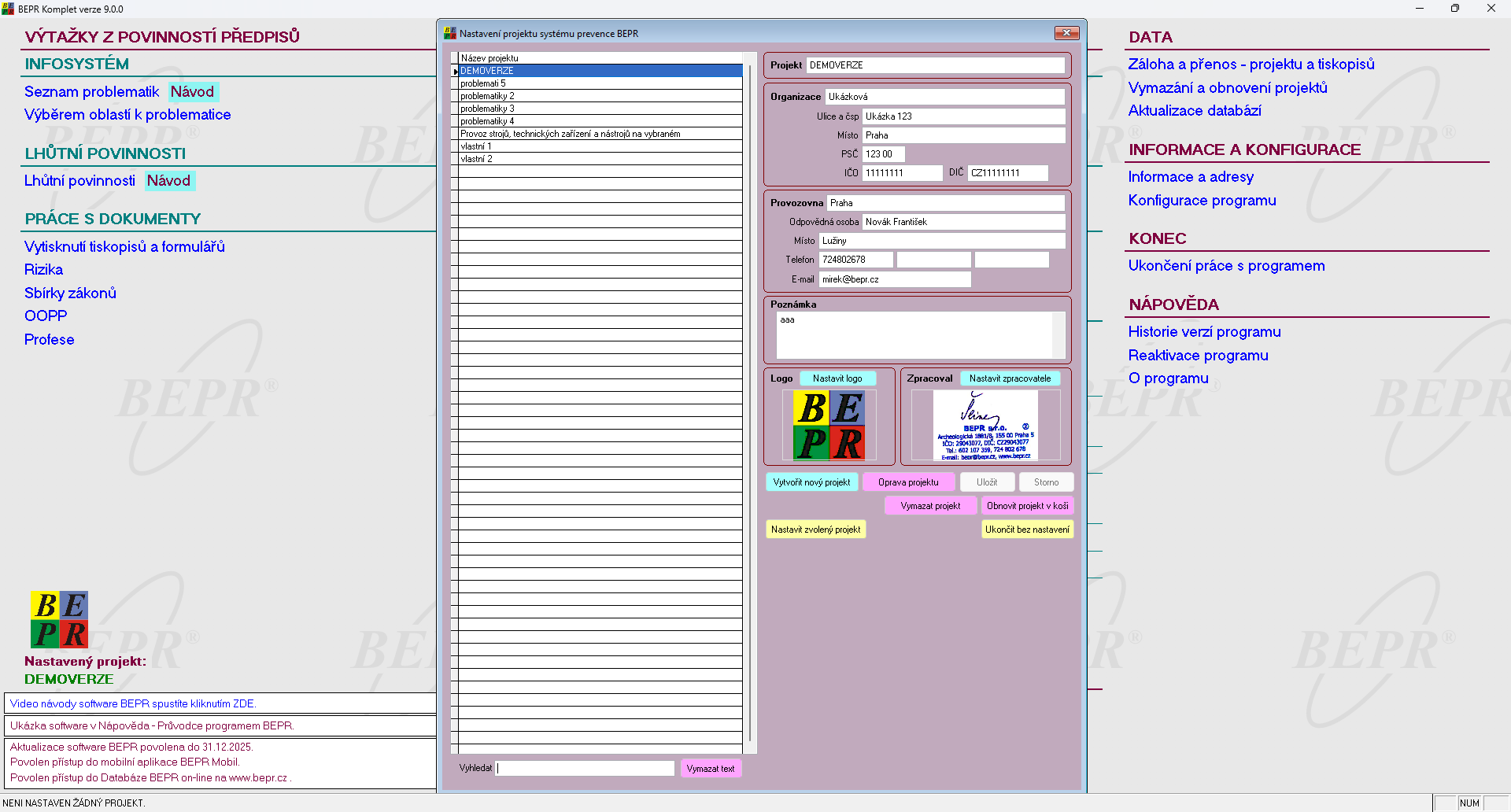
Task: Open Návod next to Seznam problematik
Action: 192,92
